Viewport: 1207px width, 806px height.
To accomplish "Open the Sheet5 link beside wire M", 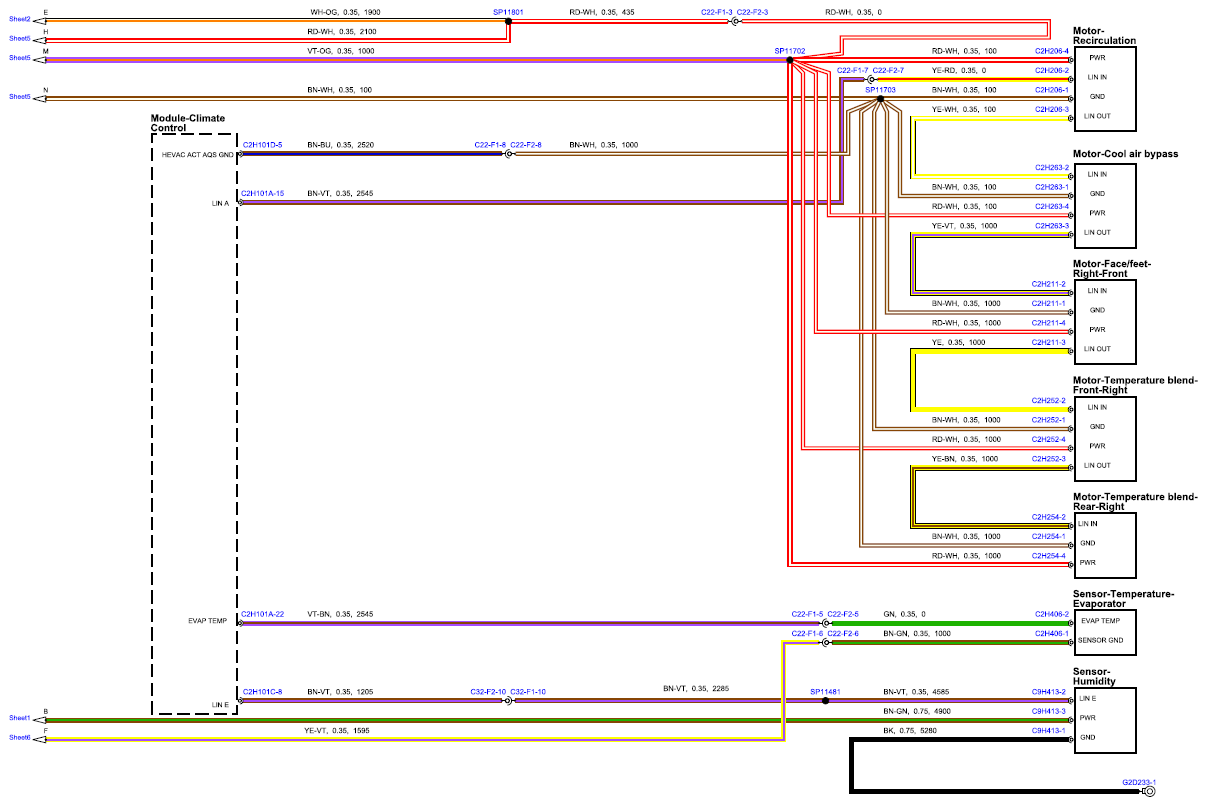I will [x=20, y=58].
